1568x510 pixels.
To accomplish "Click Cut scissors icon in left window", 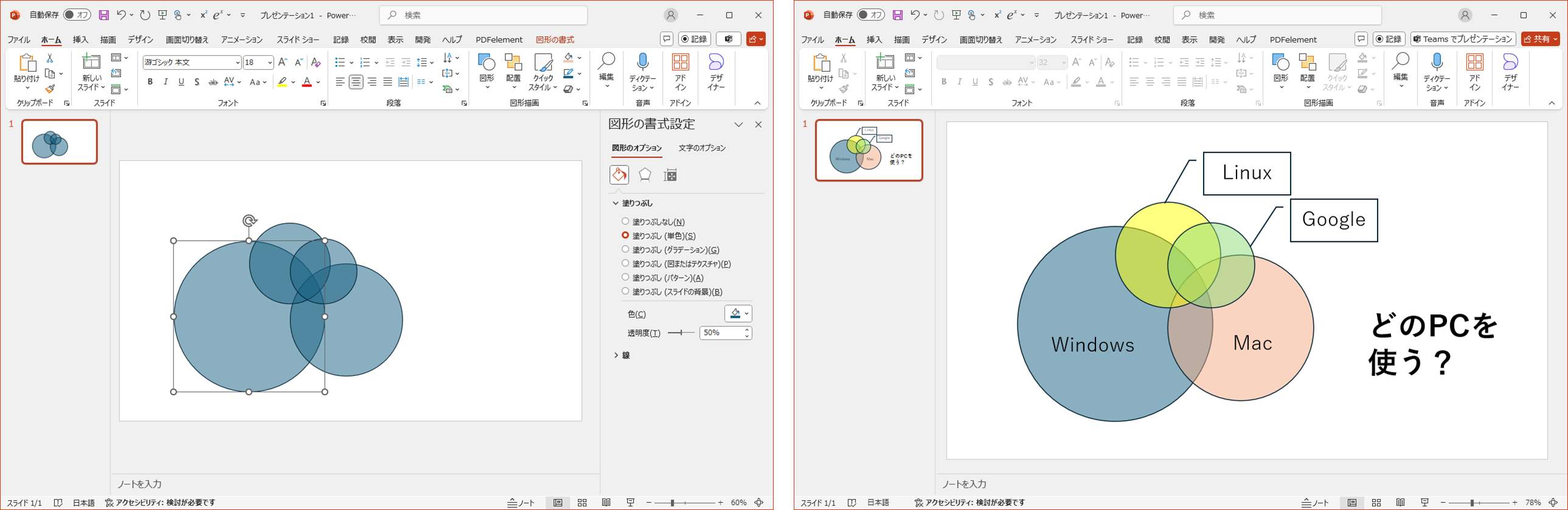I will pyautogui.click(x=50, y=58).
